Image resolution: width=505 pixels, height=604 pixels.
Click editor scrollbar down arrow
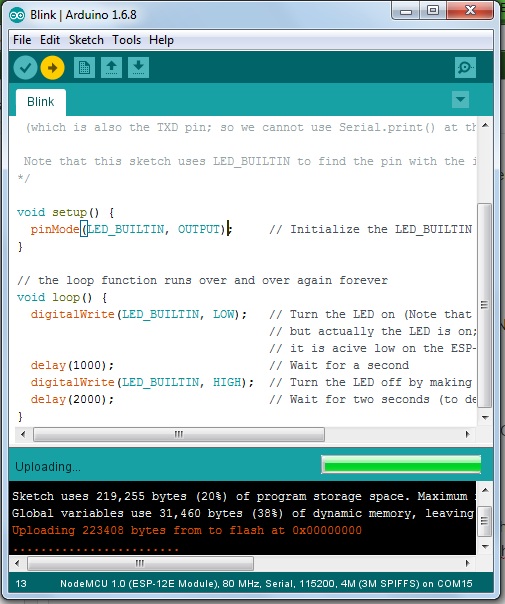[x=485, y=418]
